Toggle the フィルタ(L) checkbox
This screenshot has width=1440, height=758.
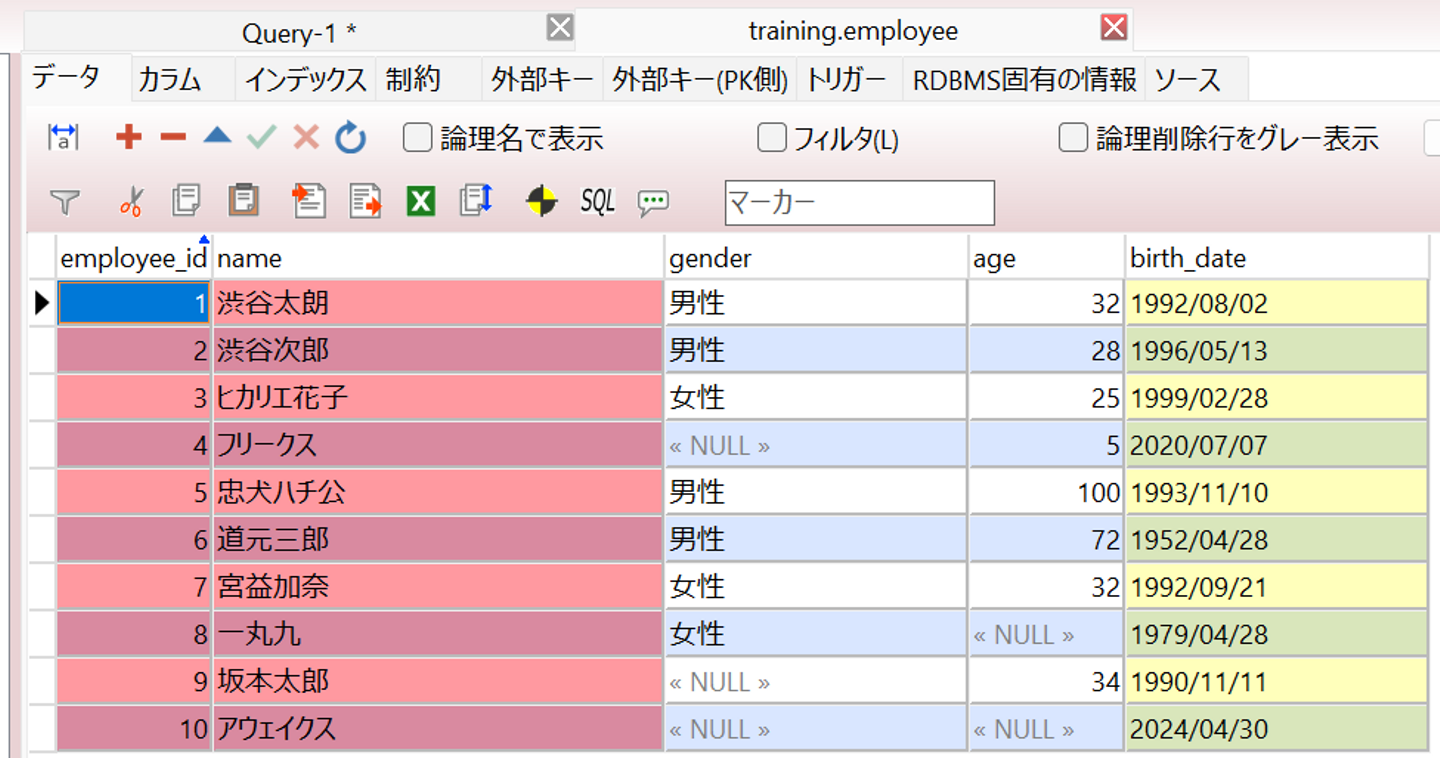(x=772, y=138)
